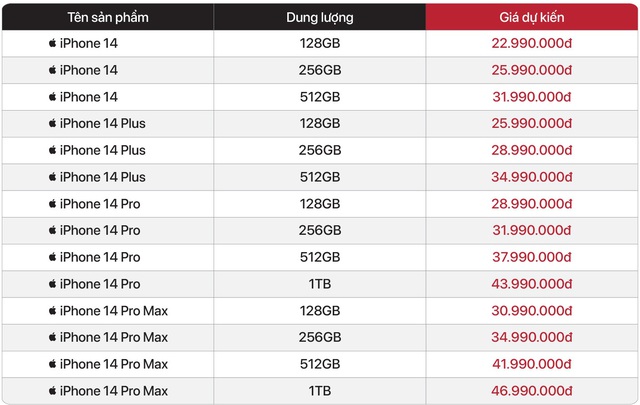Click Apple logo in iPhone 14 Pro 1TB row
The width and height of the screenshot is (640, 405).
(52, 284)
